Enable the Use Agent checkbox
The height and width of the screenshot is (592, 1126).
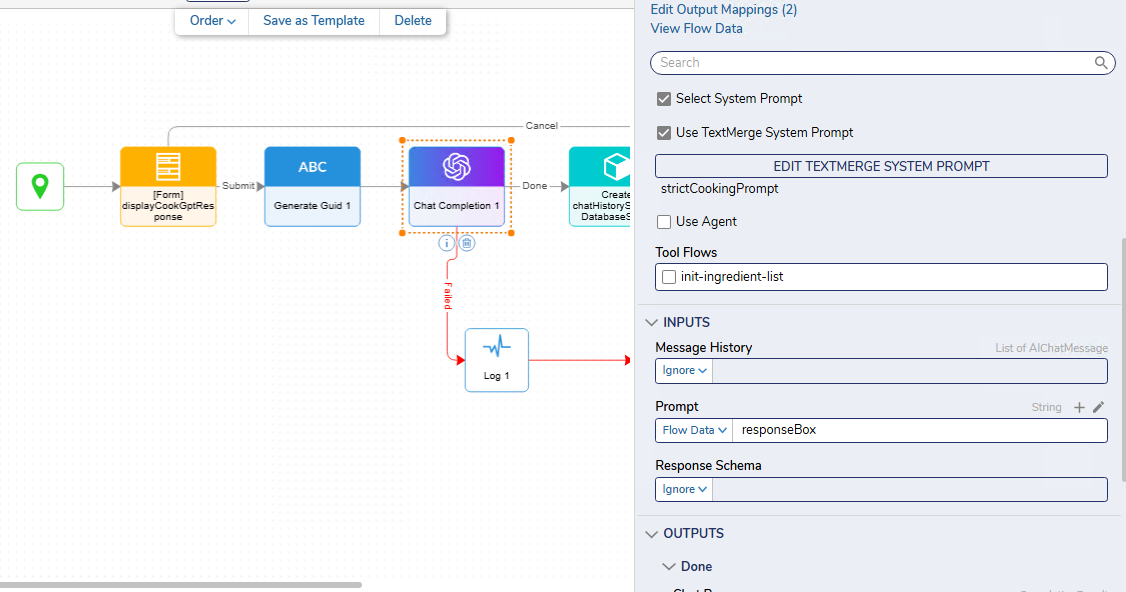coord(663,222)
